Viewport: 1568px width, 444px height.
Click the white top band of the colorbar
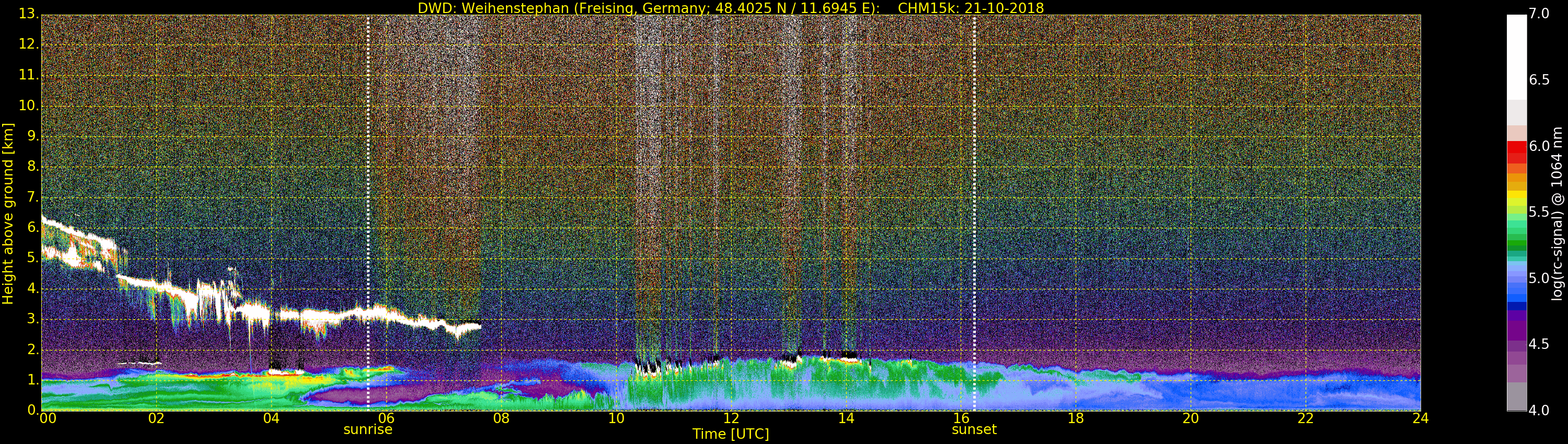pyautogui.click(x=1516, y=57)
